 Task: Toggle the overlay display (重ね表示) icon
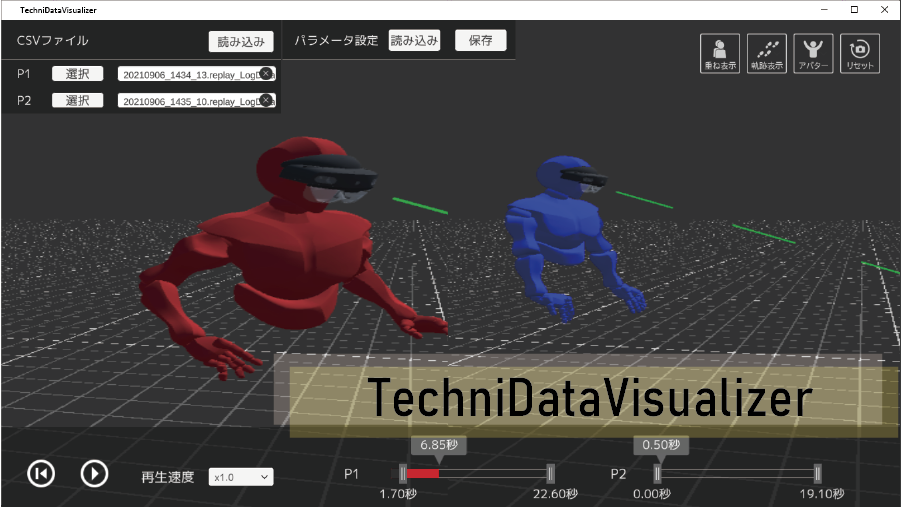click(x=719, y=53)
